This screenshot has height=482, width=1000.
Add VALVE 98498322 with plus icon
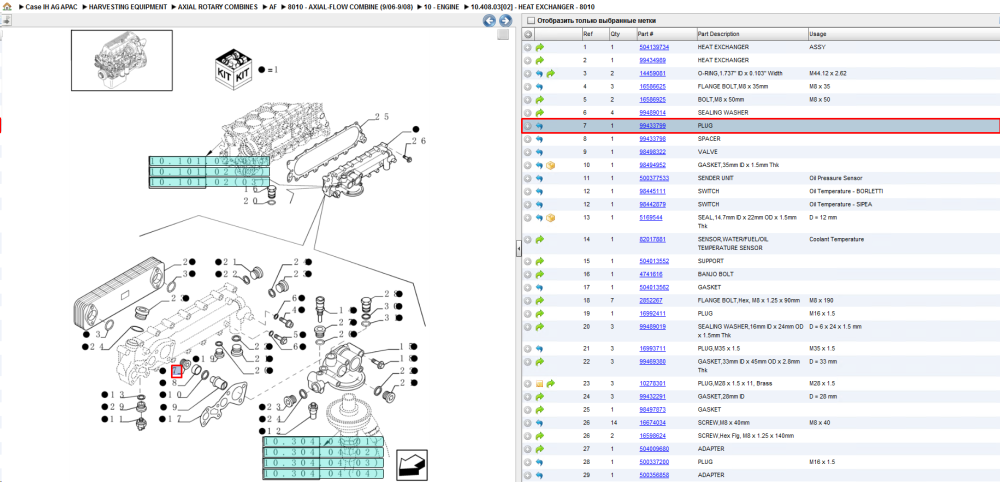[528, 152]
